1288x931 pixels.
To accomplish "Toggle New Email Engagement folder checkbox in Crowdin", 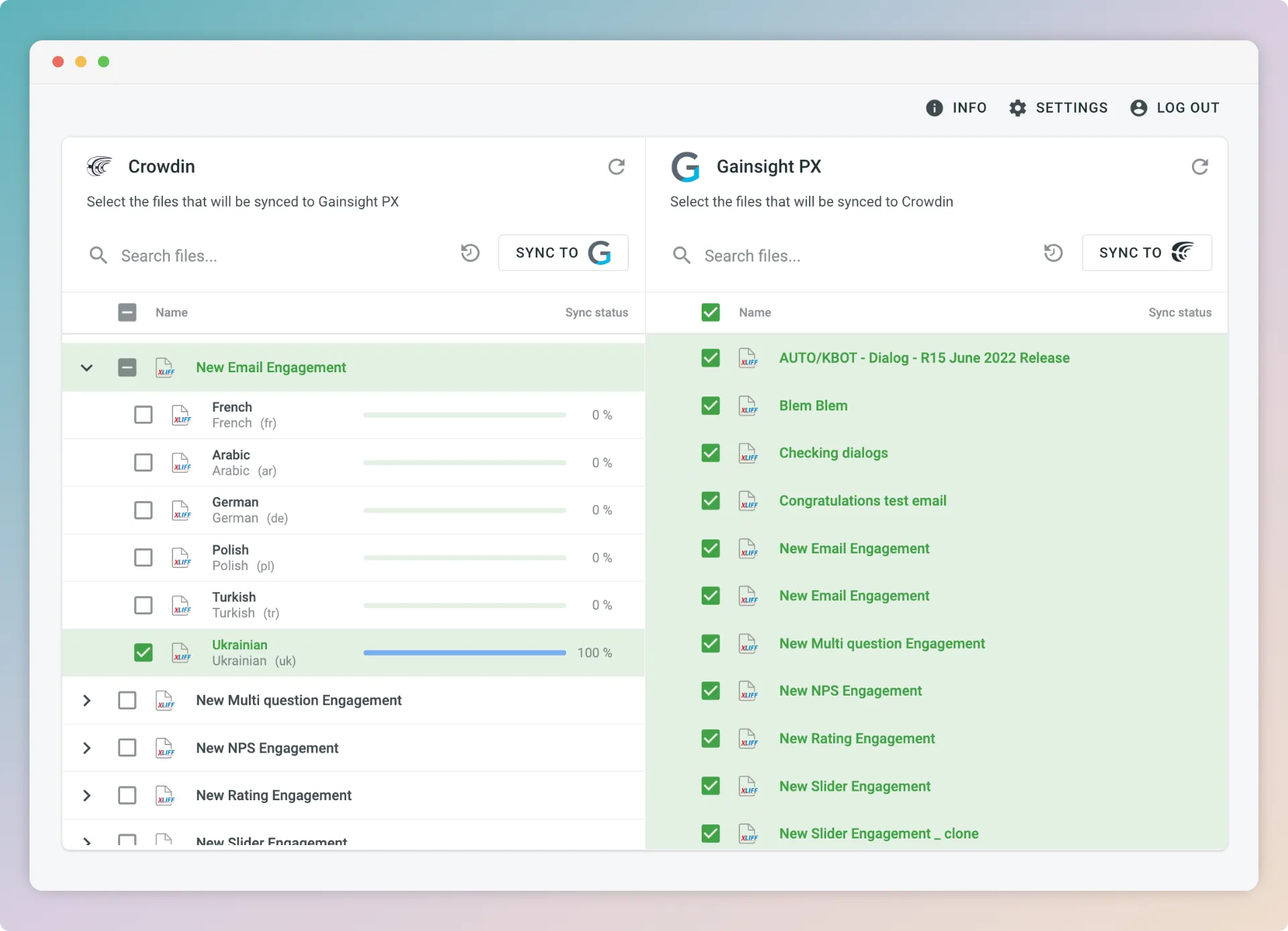I will click(x=127, y=368).
